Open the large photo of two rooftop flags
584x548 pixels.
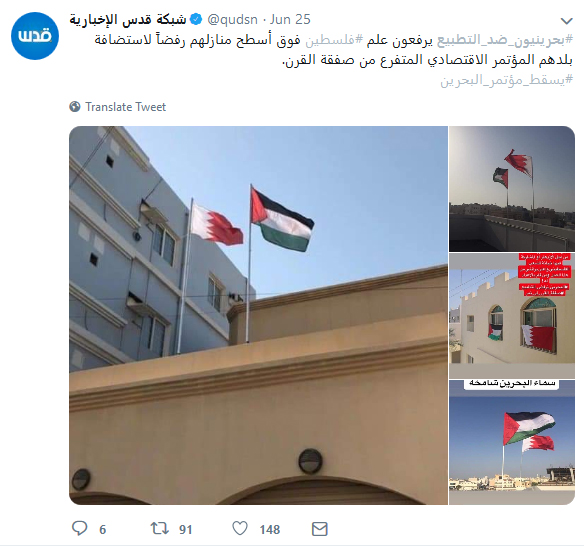258,315
